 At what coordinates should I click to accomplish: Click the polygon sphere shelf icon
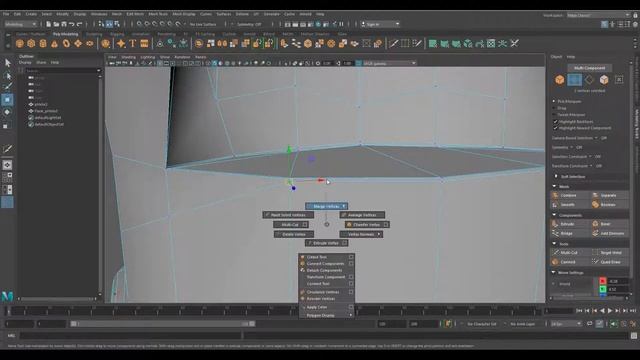[x=20, y=43]
